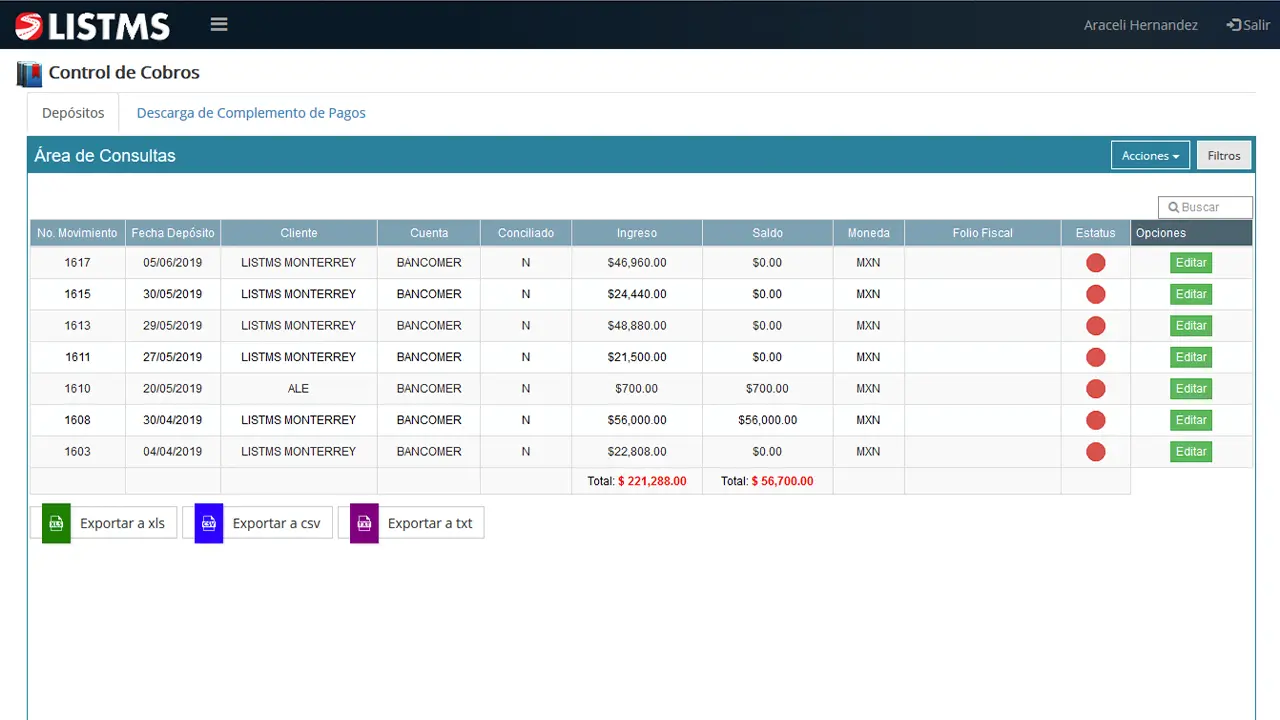The height and width of the screenshot is (720, 1280).
Task: Sort by Fecha Depósito column header
Action: pos(173,233)
